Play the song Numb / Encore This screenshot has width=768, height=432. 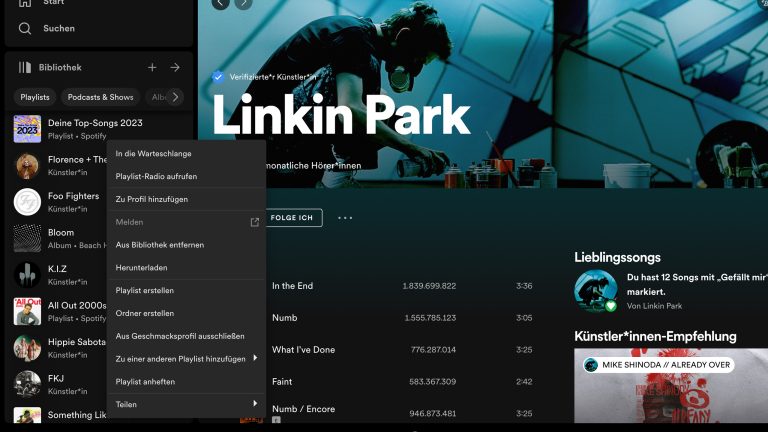tap(304, 409)
